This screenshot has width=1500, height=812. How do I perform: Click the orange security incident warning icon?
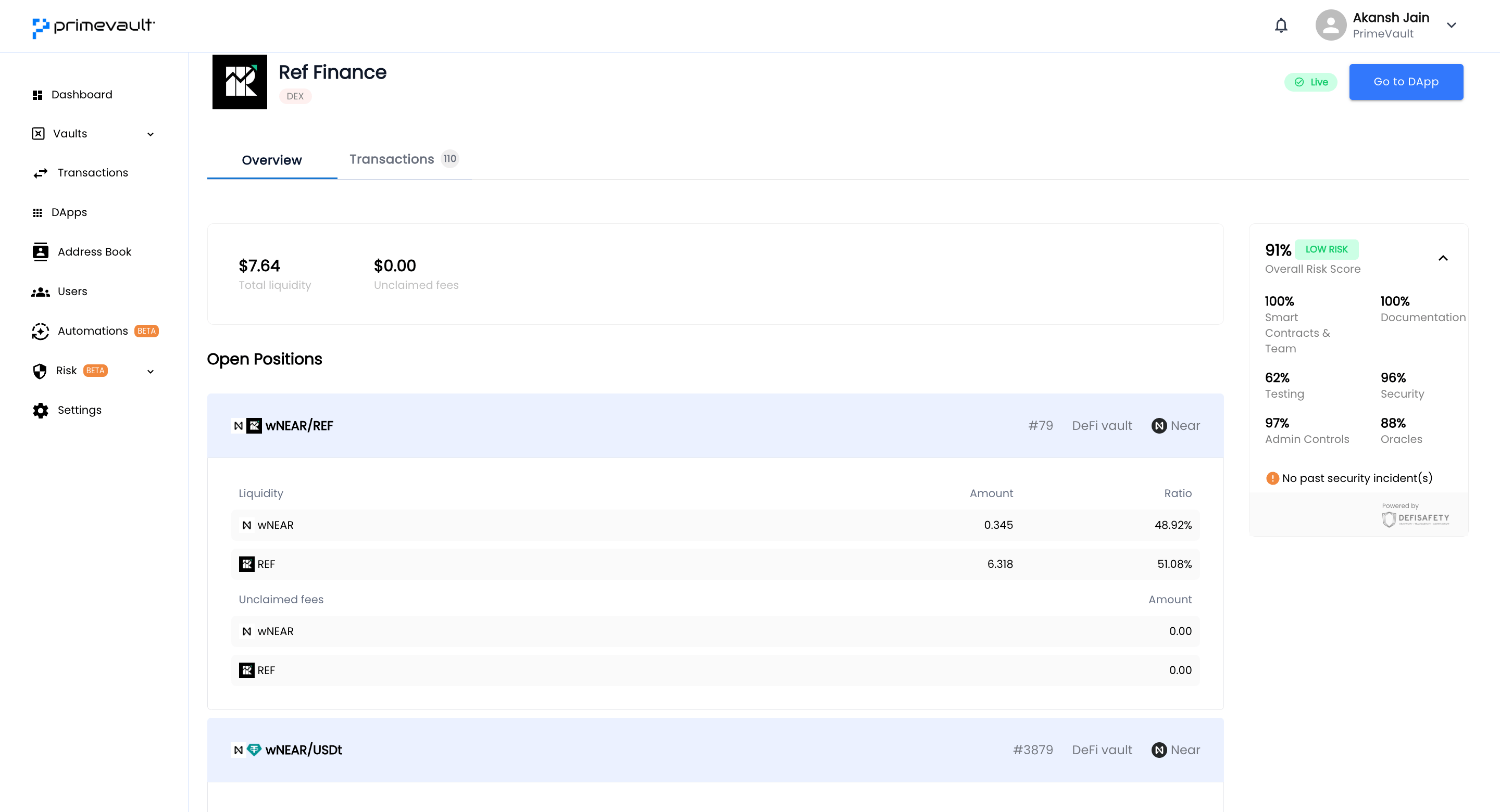[x=1272, y=478]
